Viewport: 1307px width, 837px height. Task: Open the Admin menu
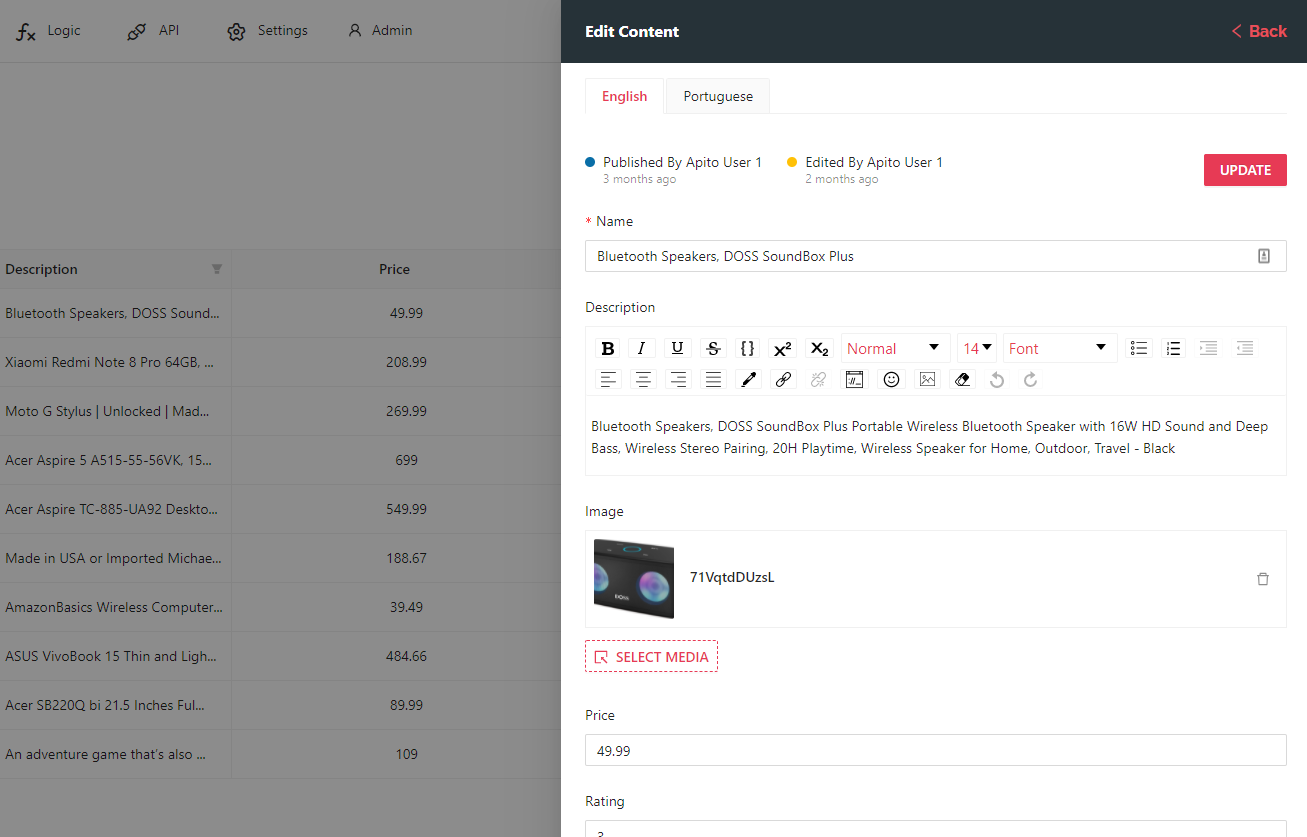coord(380,31)
